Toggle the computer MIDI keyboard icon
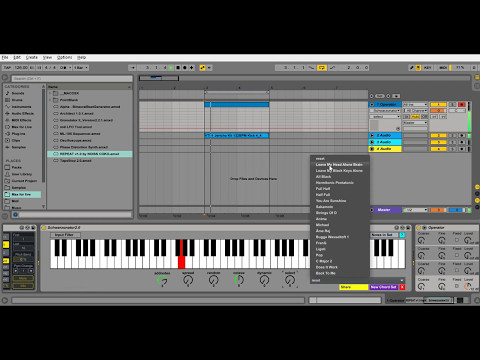The height and width of the screenshot is (360, 480). click(x=418, y=68)
